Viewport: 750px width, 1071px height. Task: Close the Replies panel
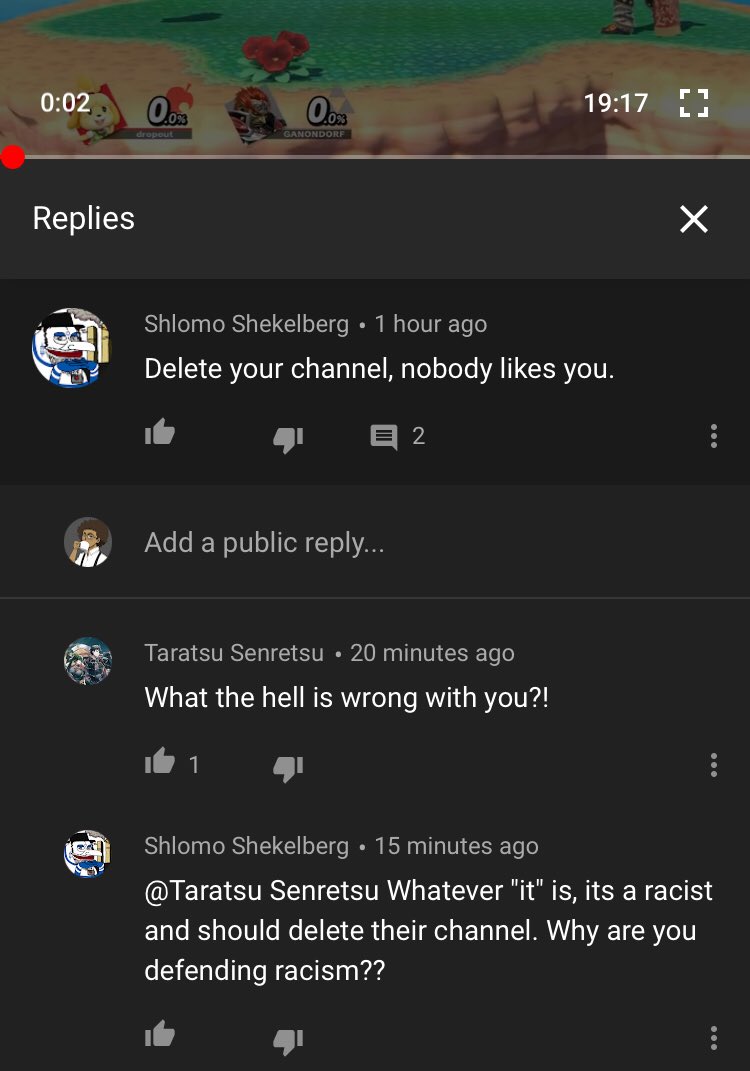click(x=694, y=219)
